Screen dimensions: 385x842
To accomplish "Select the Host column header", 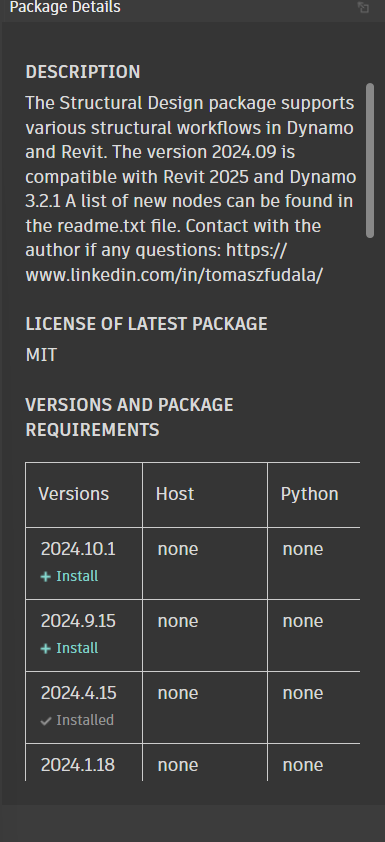I will (175, 494).
